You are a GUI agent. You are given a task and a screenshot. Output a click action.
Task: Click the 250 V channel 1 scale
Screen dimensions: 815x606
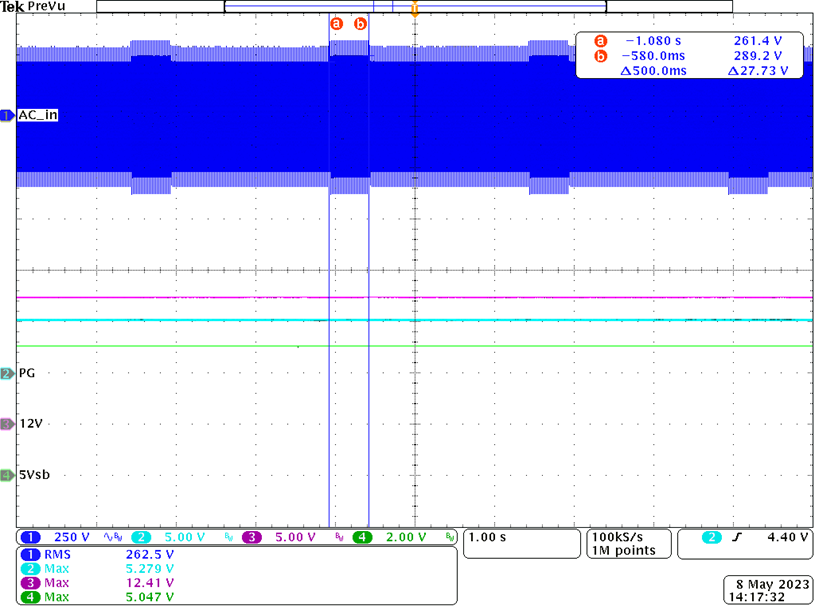[72, 537]
